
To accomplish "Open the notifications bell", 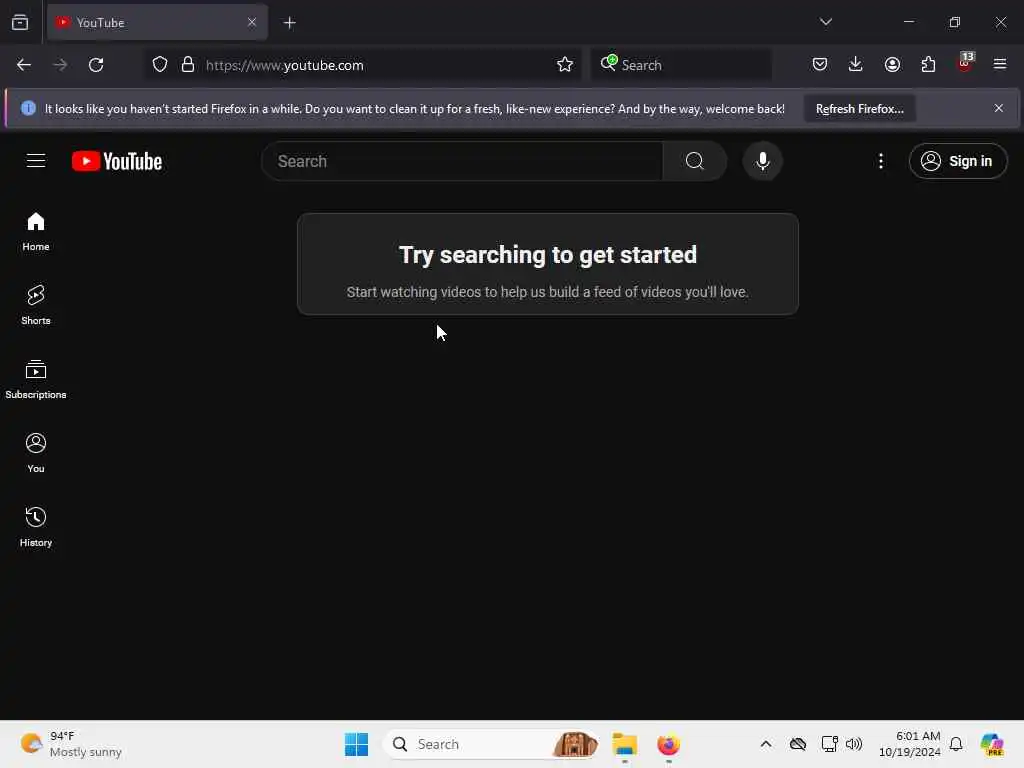I will [956, 744].
